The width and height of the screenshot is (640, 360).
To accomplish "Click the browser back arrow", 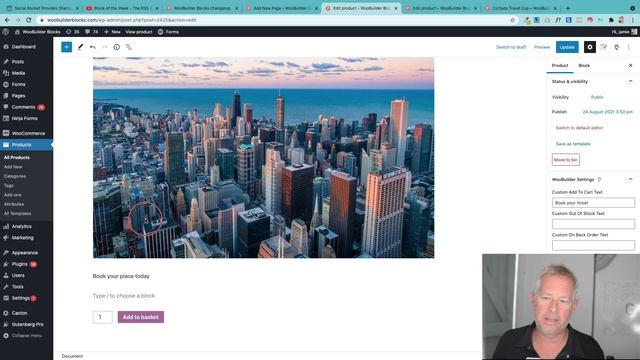I will (x=7, y=20).
